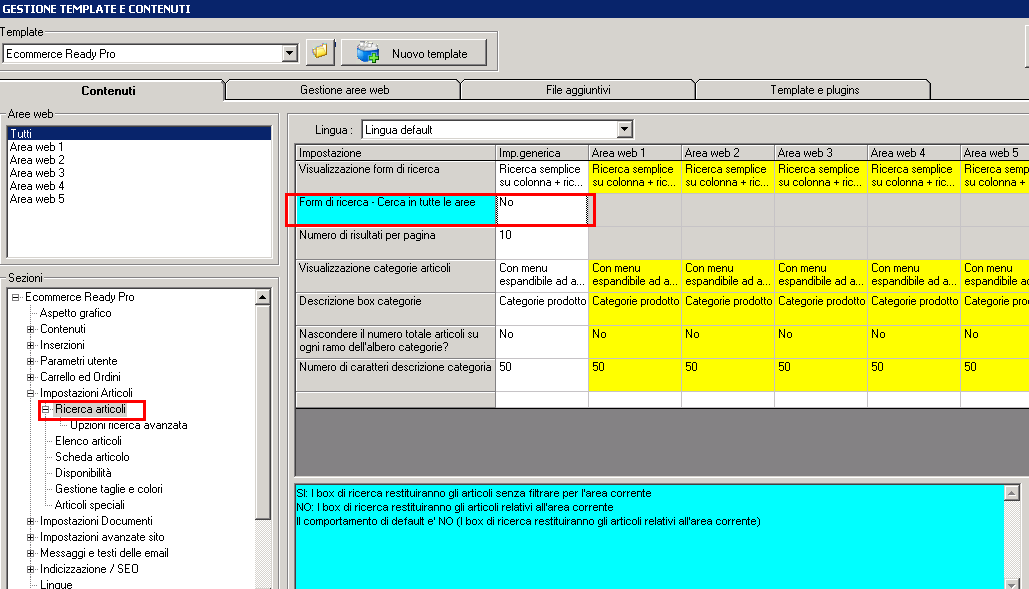Screen dimensions: 1029x589
Task: Select Ricerca articoli in the tree
Action: point(91,409)
